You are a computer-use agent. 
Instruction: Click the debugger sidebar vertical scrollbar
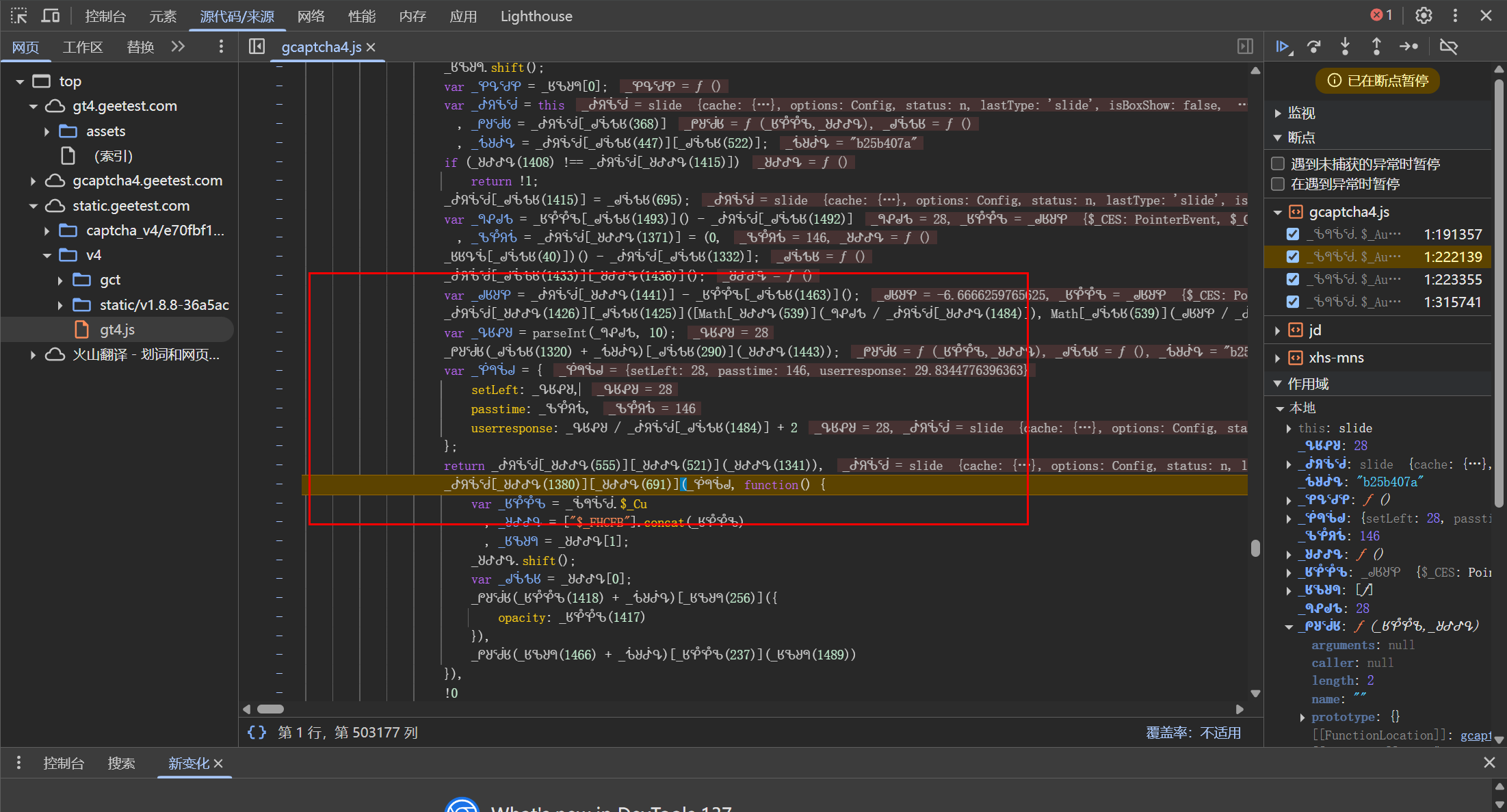click(1499, 294)
